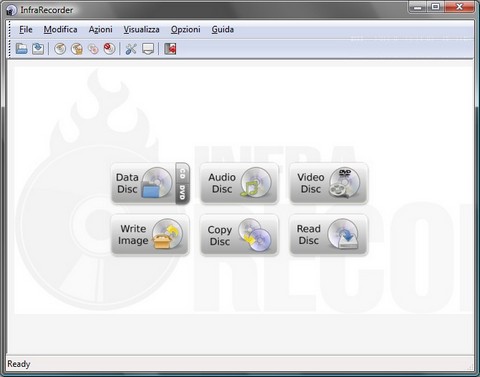This screenshot has width=480, height=377.
Task: Choose the Write Image button
Action: coord(150,235)
